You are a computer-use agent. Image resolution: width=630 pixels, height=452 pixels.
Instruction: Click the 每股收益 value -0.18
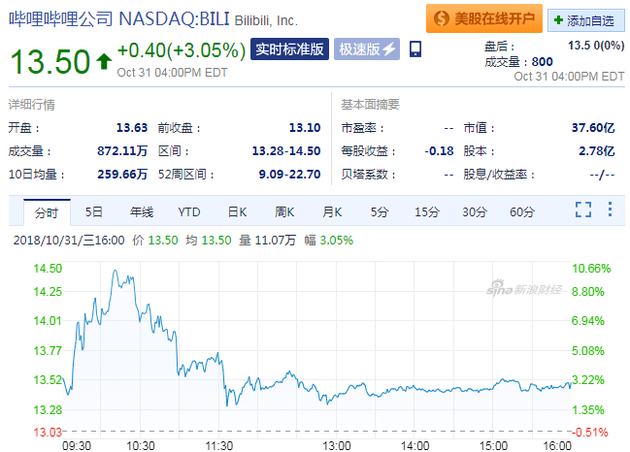point(439,151)
